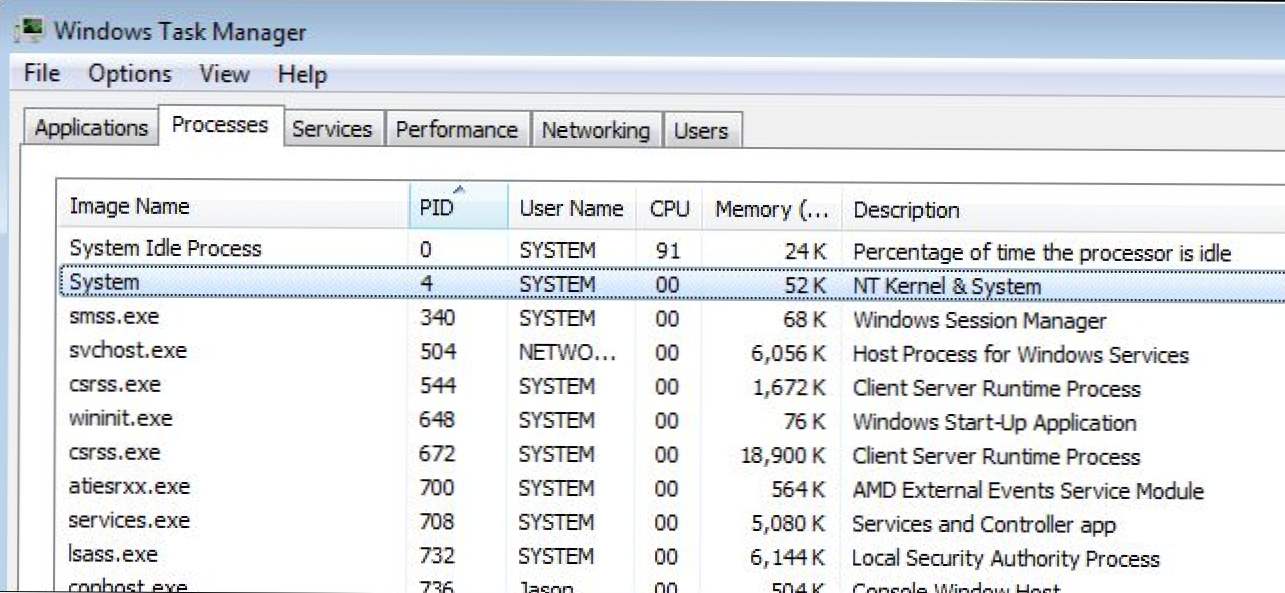The height and width of the screenshot is (593, 1285).
Task: Switch to the Services tab
Action: click(x=332, y=129)
